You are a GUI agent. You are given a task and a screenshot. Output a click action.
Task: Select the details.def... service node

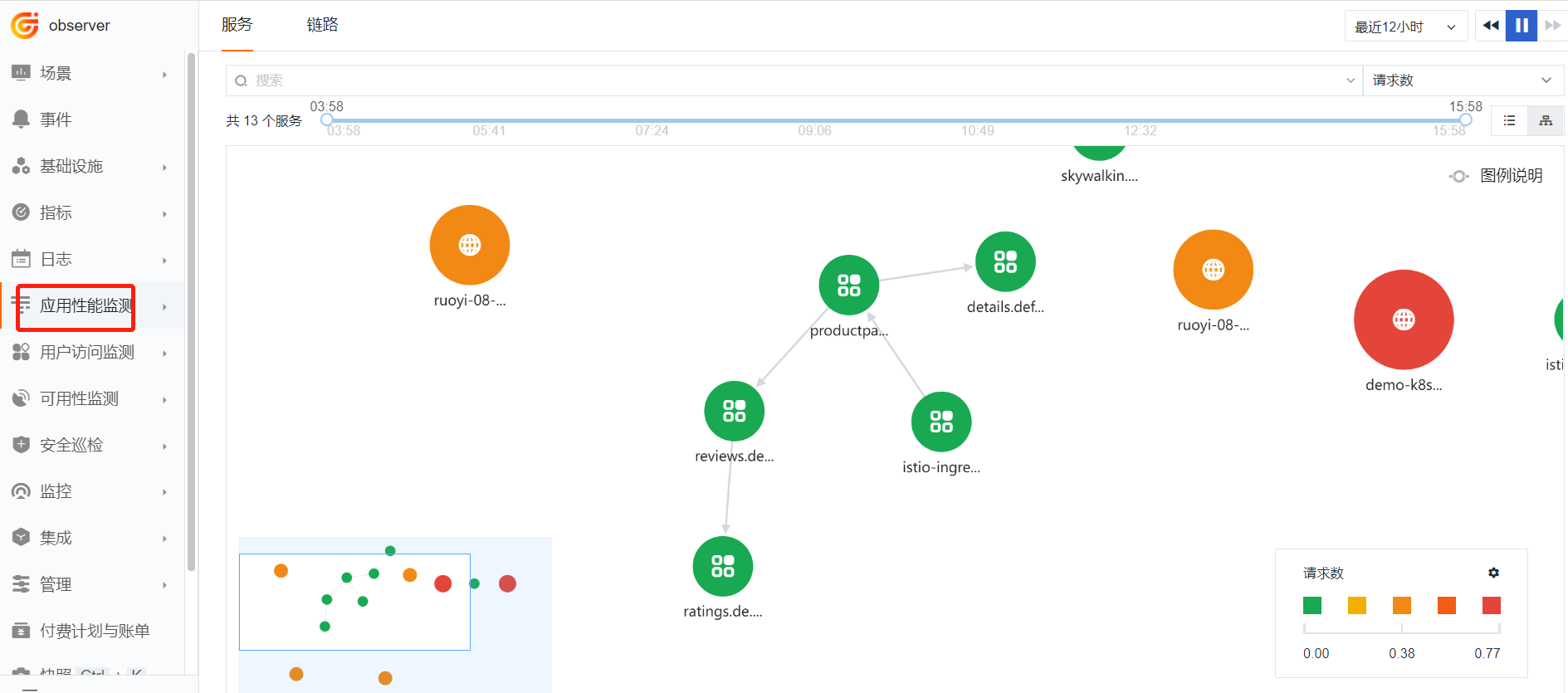tap(1005, 261)
